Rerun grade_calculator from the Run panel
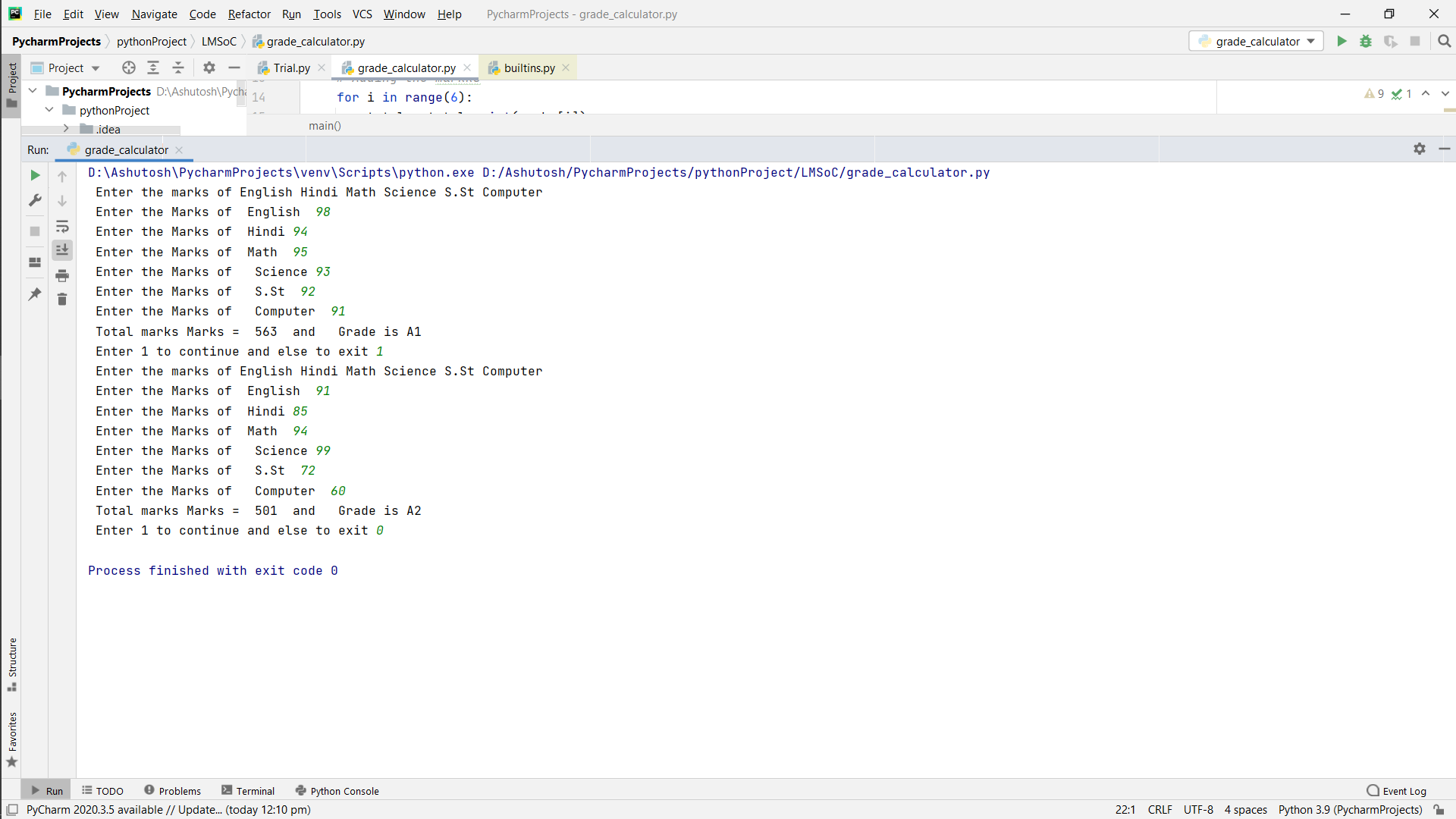1456x819 pixels. point(35,175)
